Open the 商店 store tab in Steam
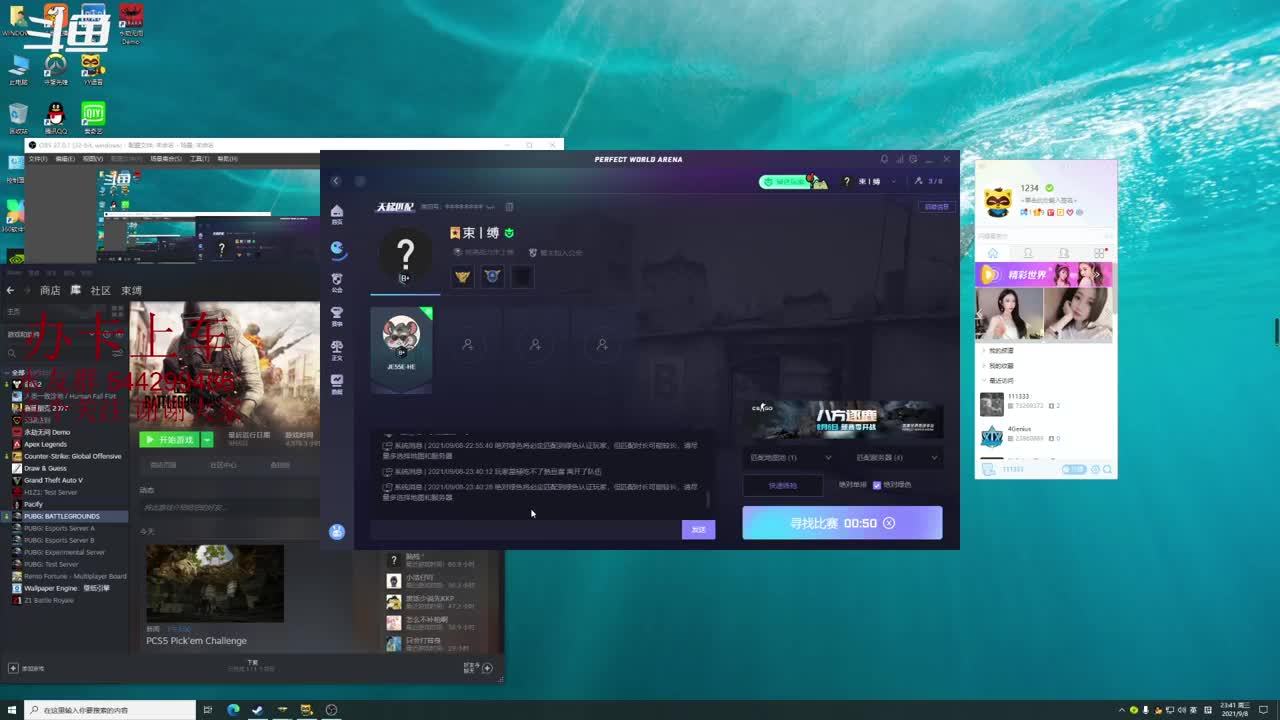Screen dimensions: 1280x720 coord(50,290)
